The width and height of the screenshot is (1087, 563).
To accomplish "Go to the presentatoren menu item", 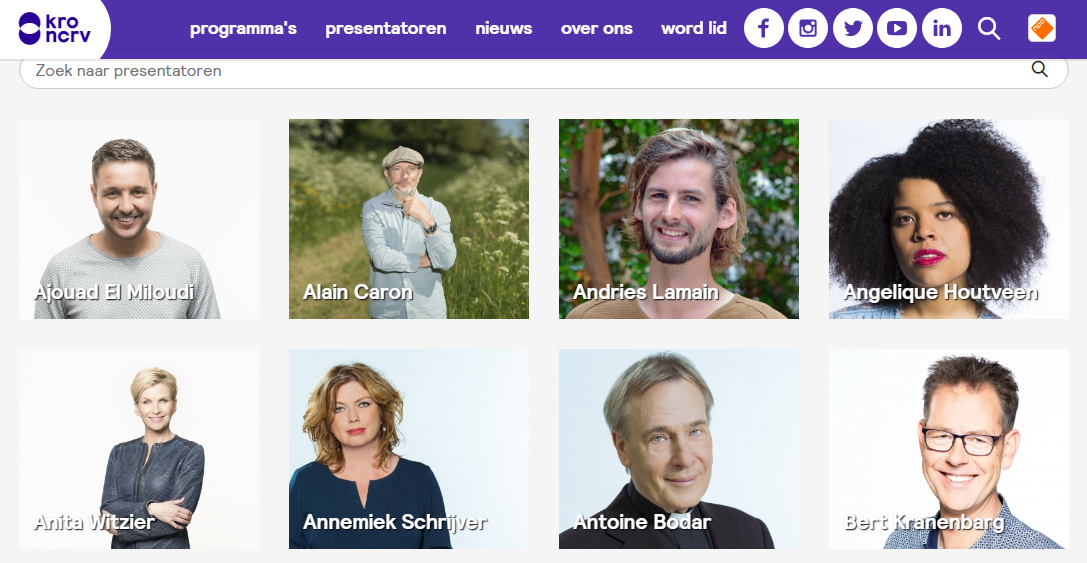I will point(386,28).
